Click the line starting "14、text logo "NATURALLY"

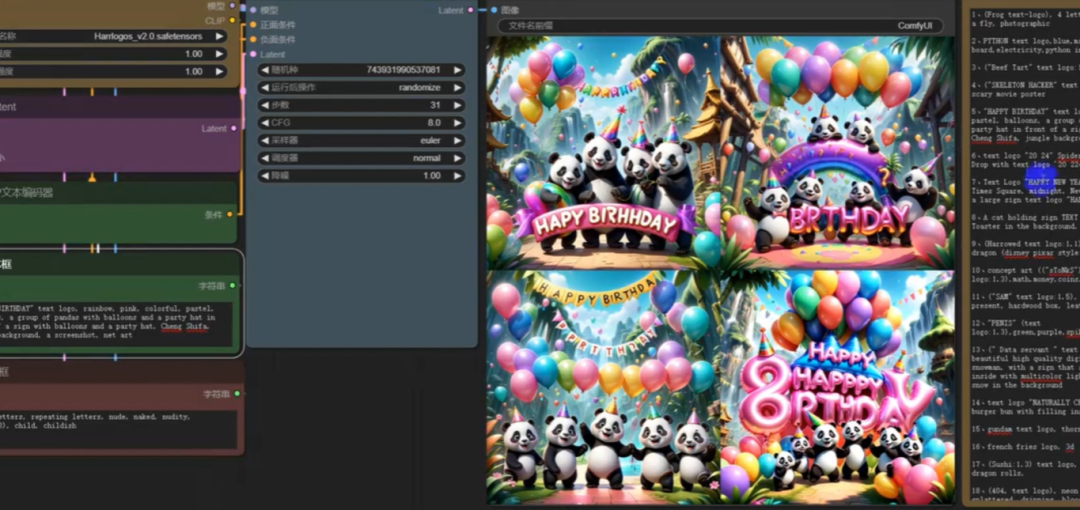1026,402
